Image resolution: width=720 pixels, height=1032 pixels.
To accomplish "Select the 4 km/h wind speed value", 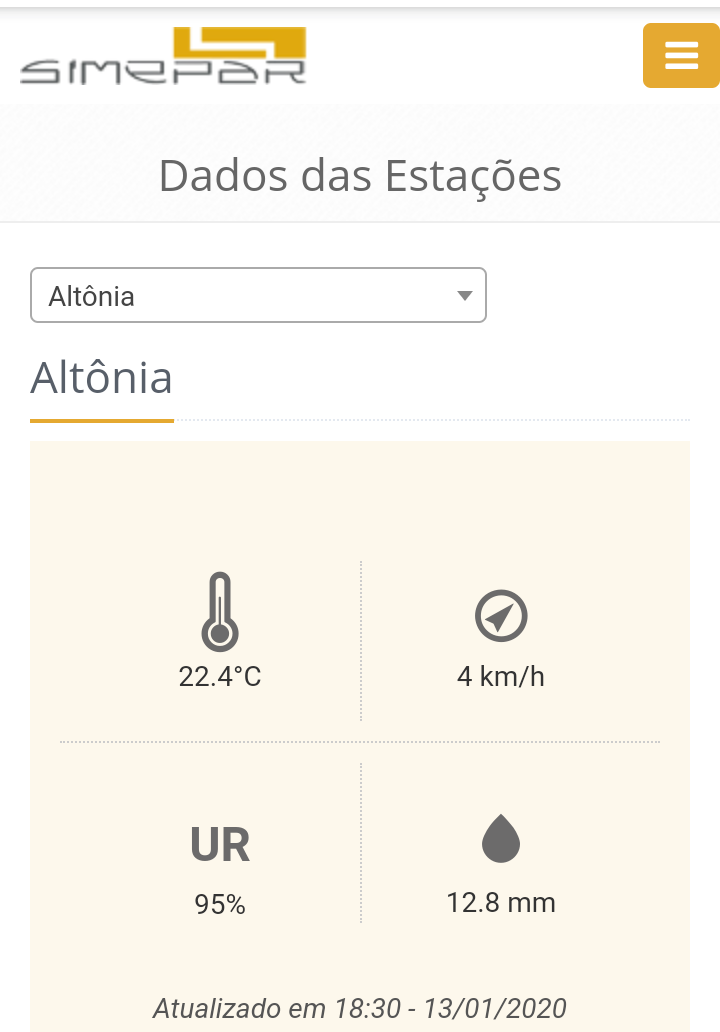I will click(x=501, y=677).
